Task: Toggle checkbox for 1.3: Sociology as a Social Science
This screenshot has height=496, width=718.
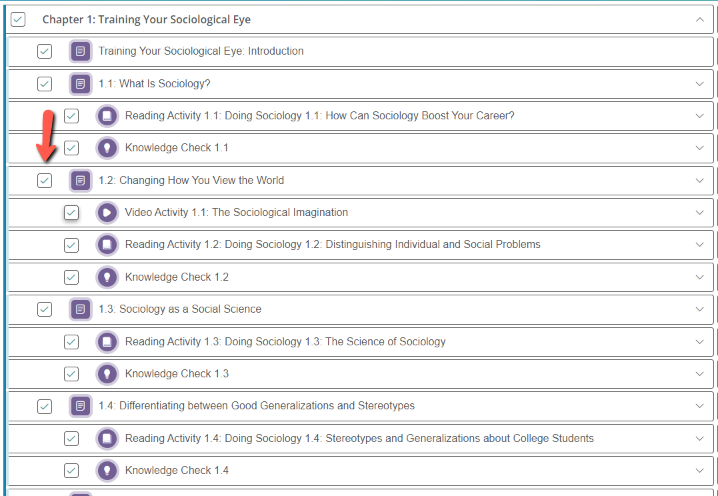Action: pos(44,309)
